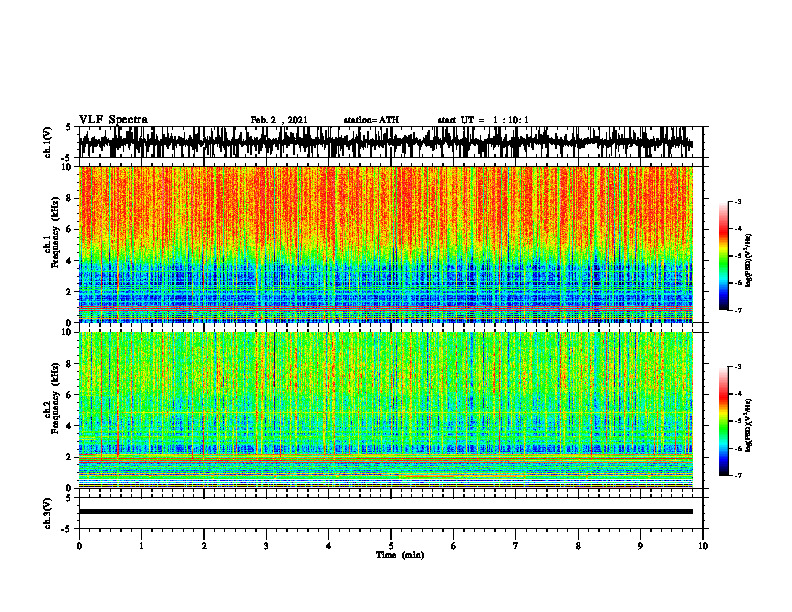Click Time axis tick label "4"
The height and width of the screenshot is (612, 792).
click(329, 546)
